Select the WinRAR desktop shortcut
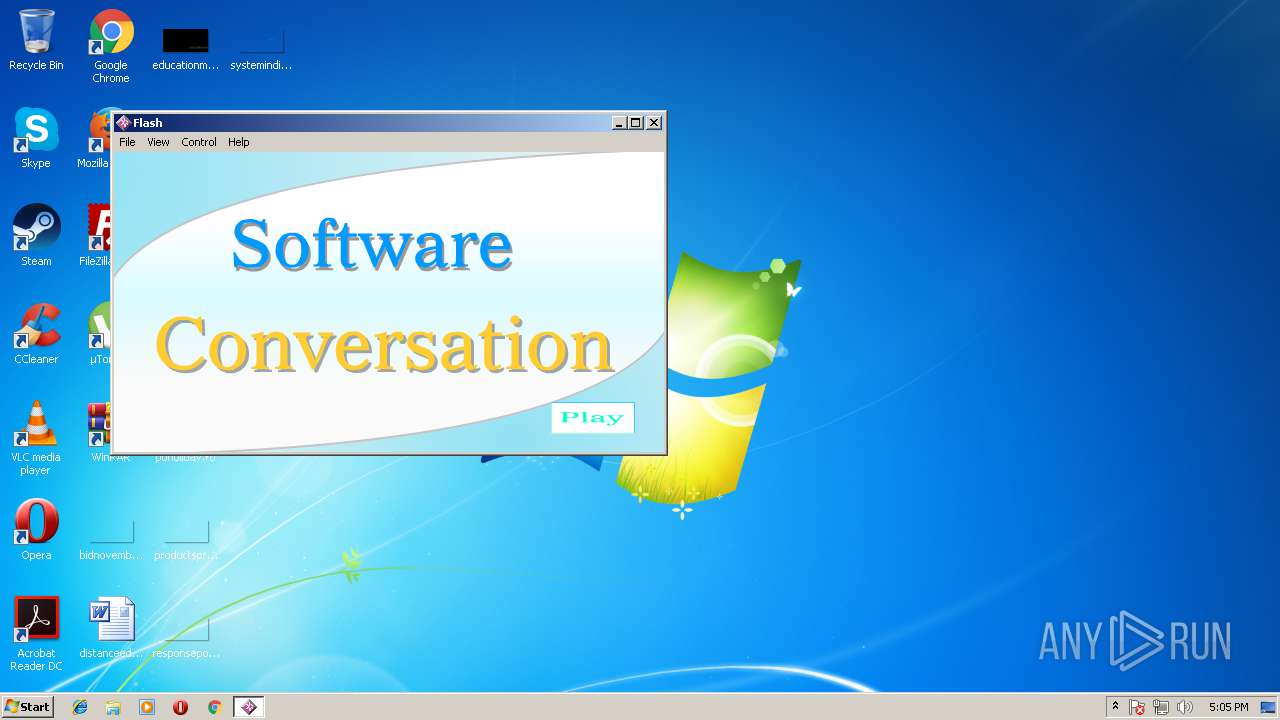The image size is (1280, 720). click(99, 432)
